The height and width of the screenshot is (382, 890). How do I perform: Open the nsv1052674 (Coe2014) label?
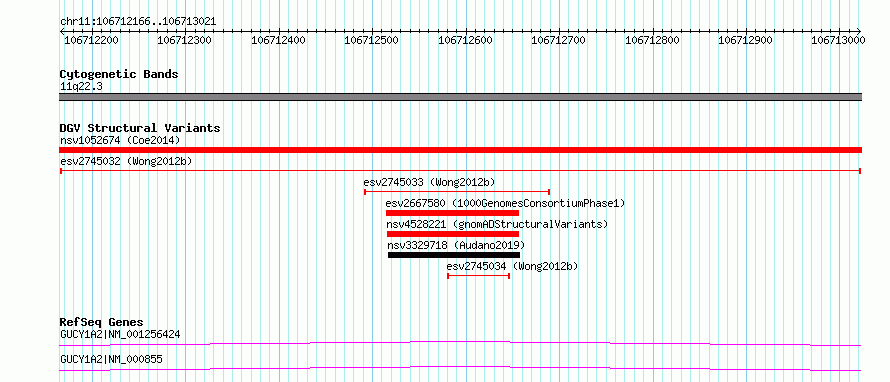pos(120,140)
